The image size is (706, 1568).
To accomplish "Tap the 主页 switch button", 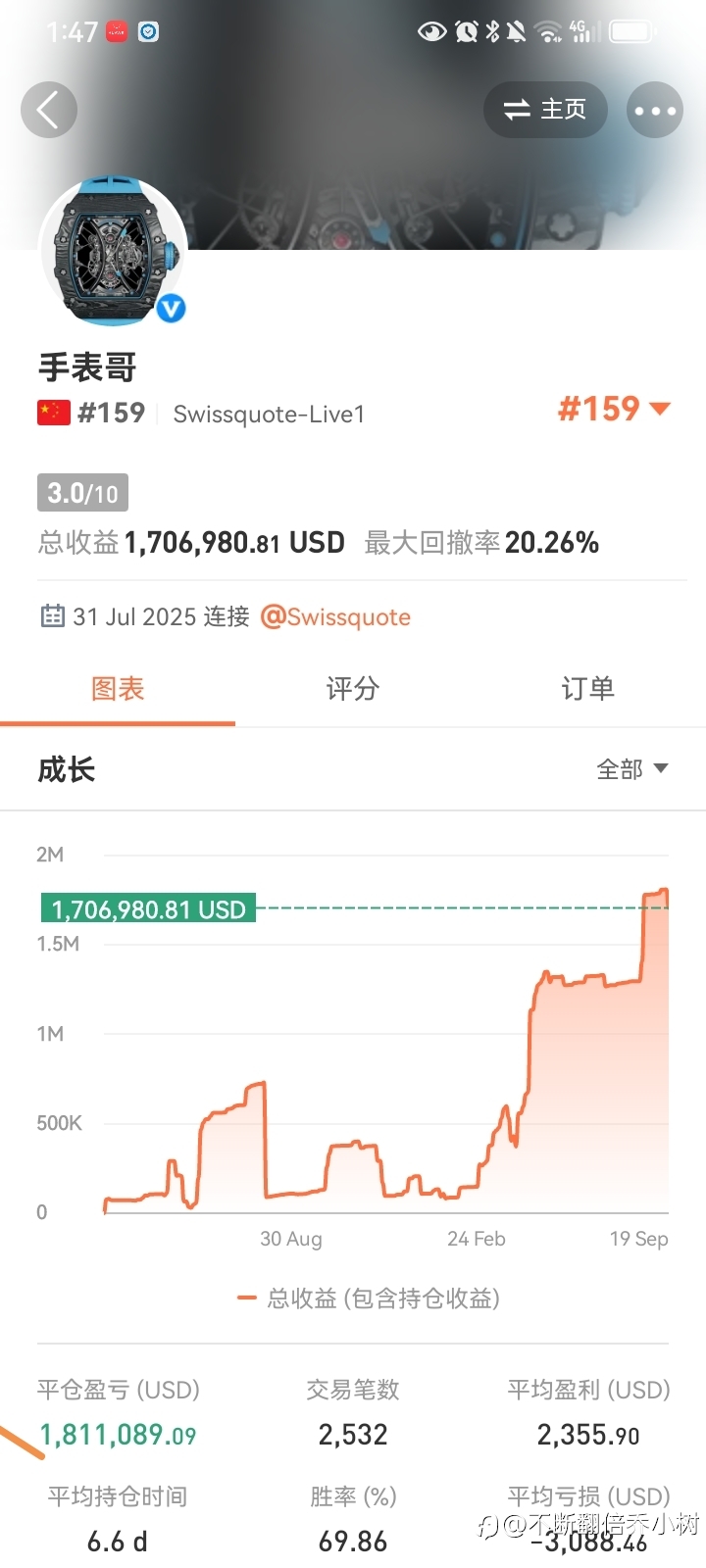I will pyautogui.click(x=545, y=110).
